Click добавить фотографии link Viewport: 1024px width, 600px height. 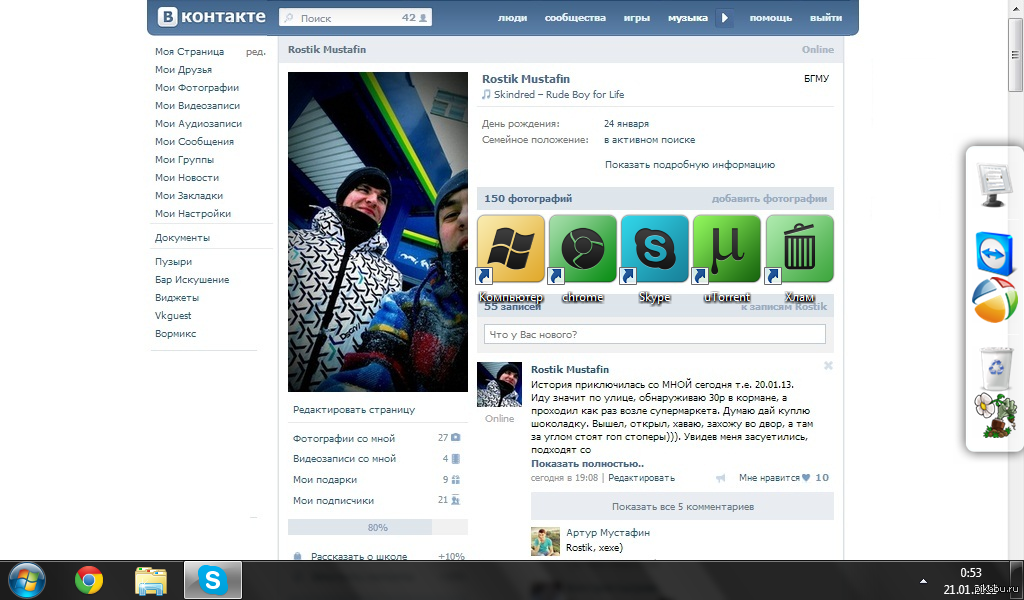769,198
